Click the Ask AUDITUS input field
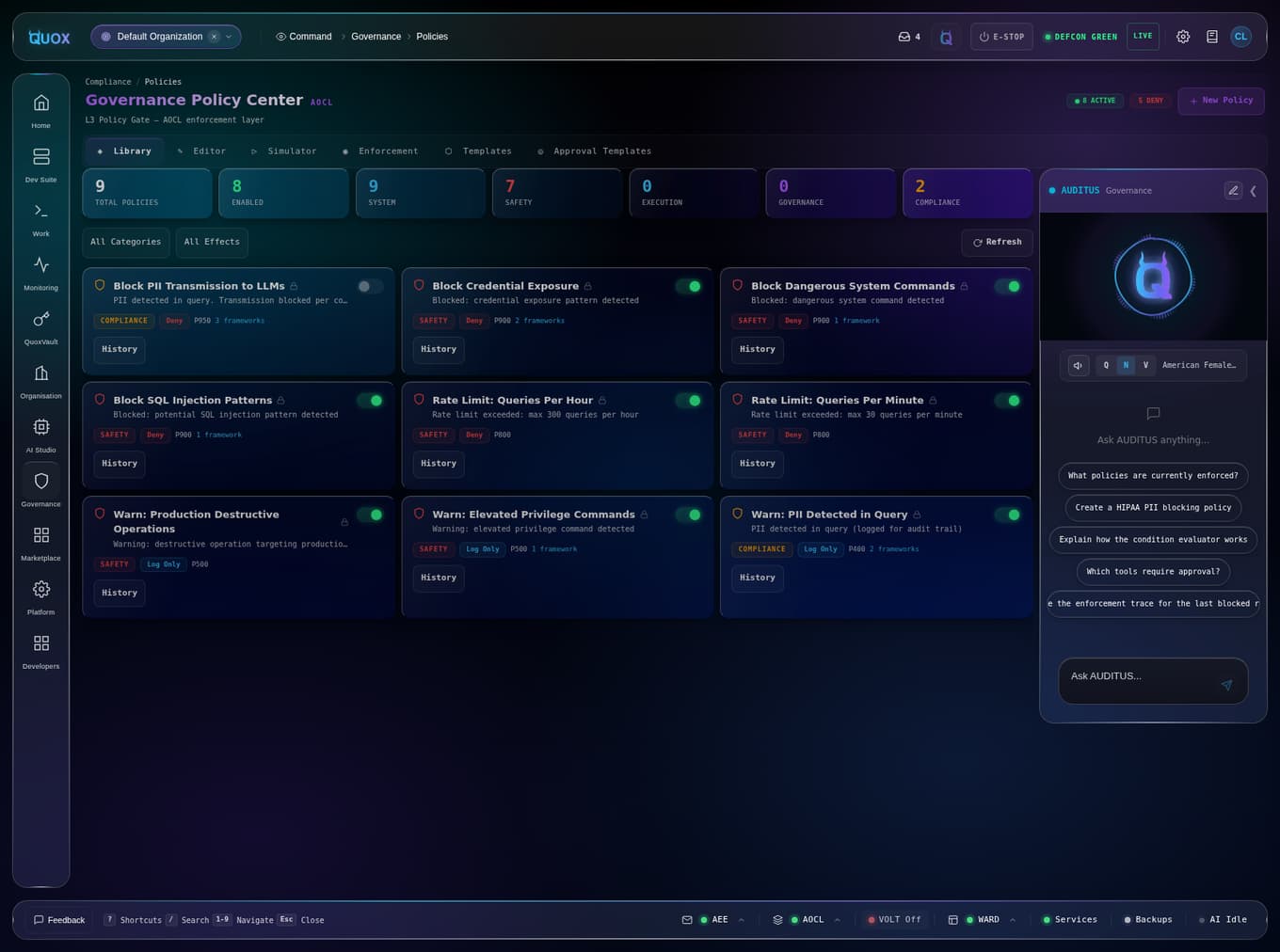Image resolution: width=1280 pixels, height=952 pixels. (x=1153, y=681)
